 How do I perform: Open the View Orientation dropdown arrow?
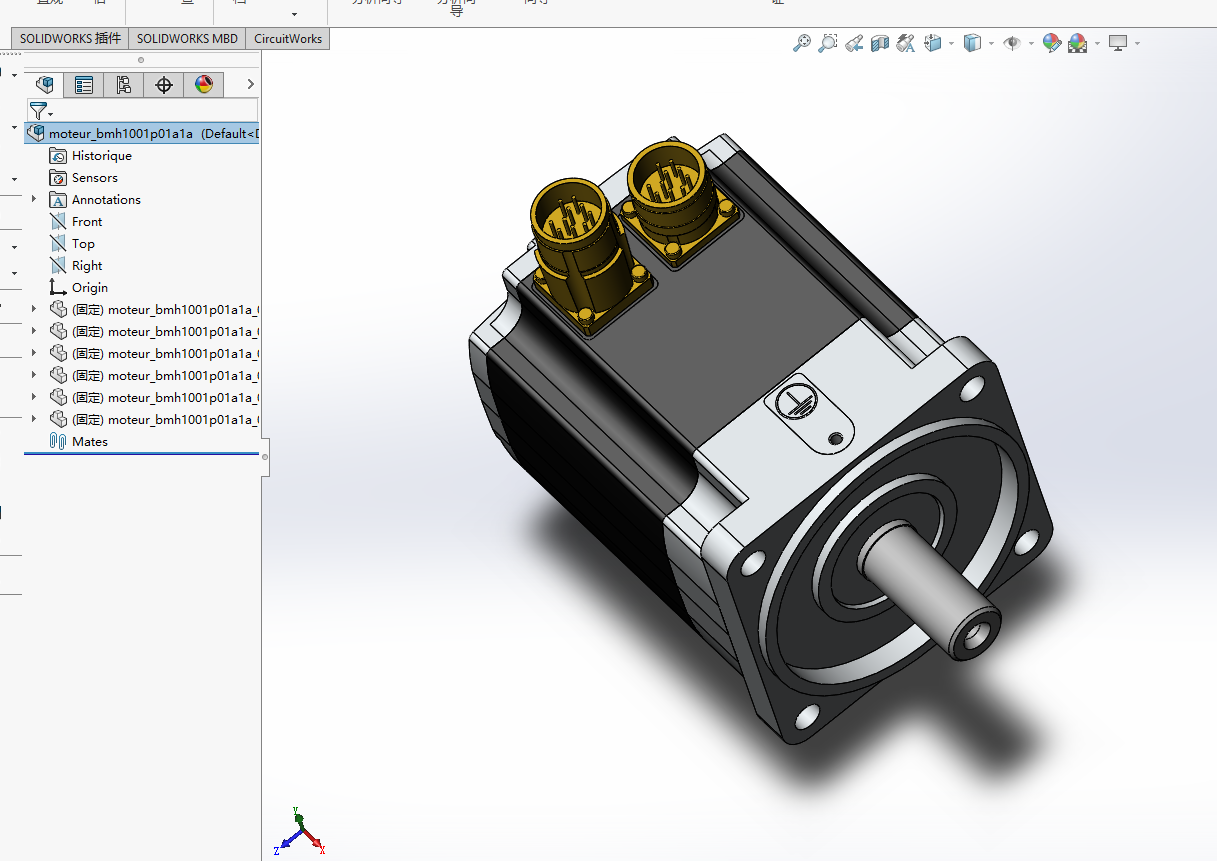950,43
